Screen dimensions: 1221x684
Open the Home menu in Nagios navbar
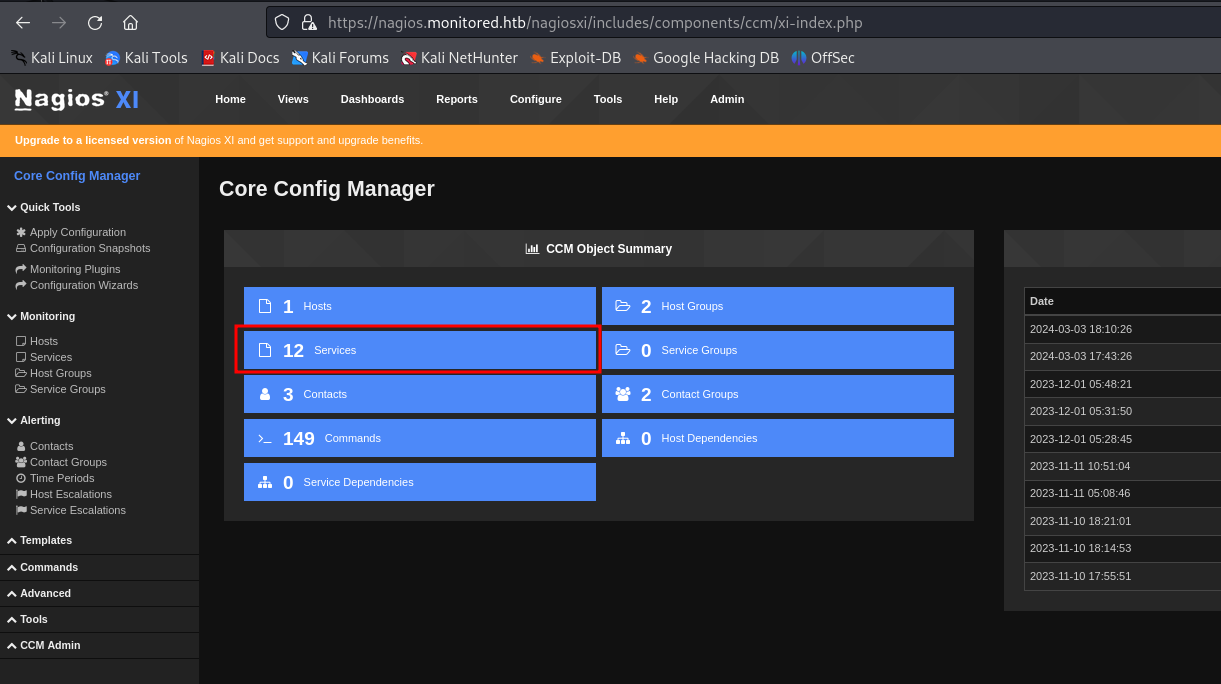[230, 99]
